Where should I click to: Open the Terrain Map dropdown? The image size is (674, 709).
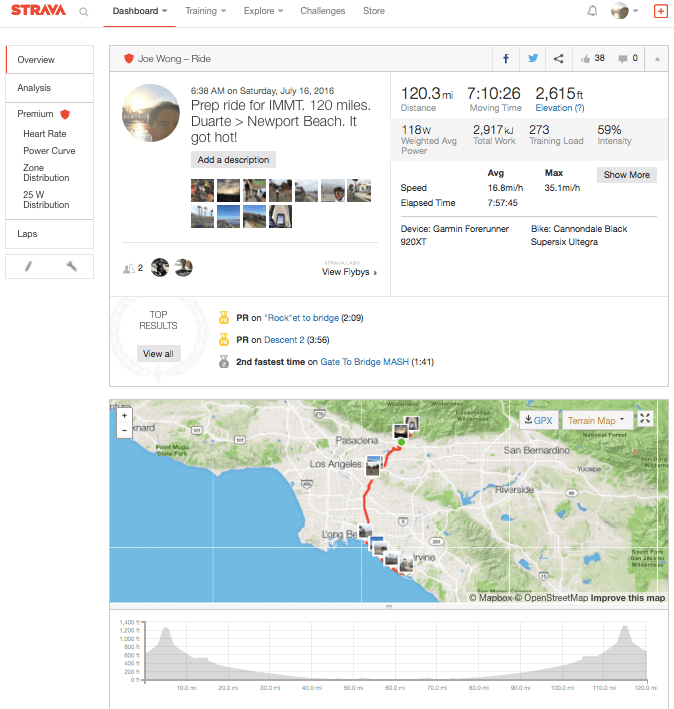[597, 420]
